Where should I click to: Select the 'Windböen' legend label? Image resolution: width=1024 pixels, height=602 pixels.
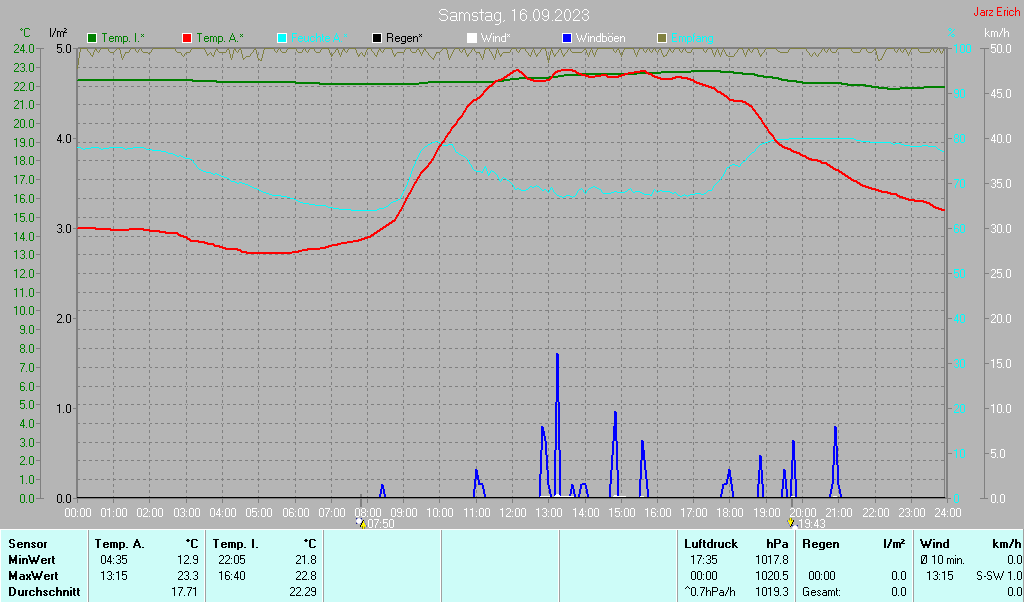tap(600, 39)
